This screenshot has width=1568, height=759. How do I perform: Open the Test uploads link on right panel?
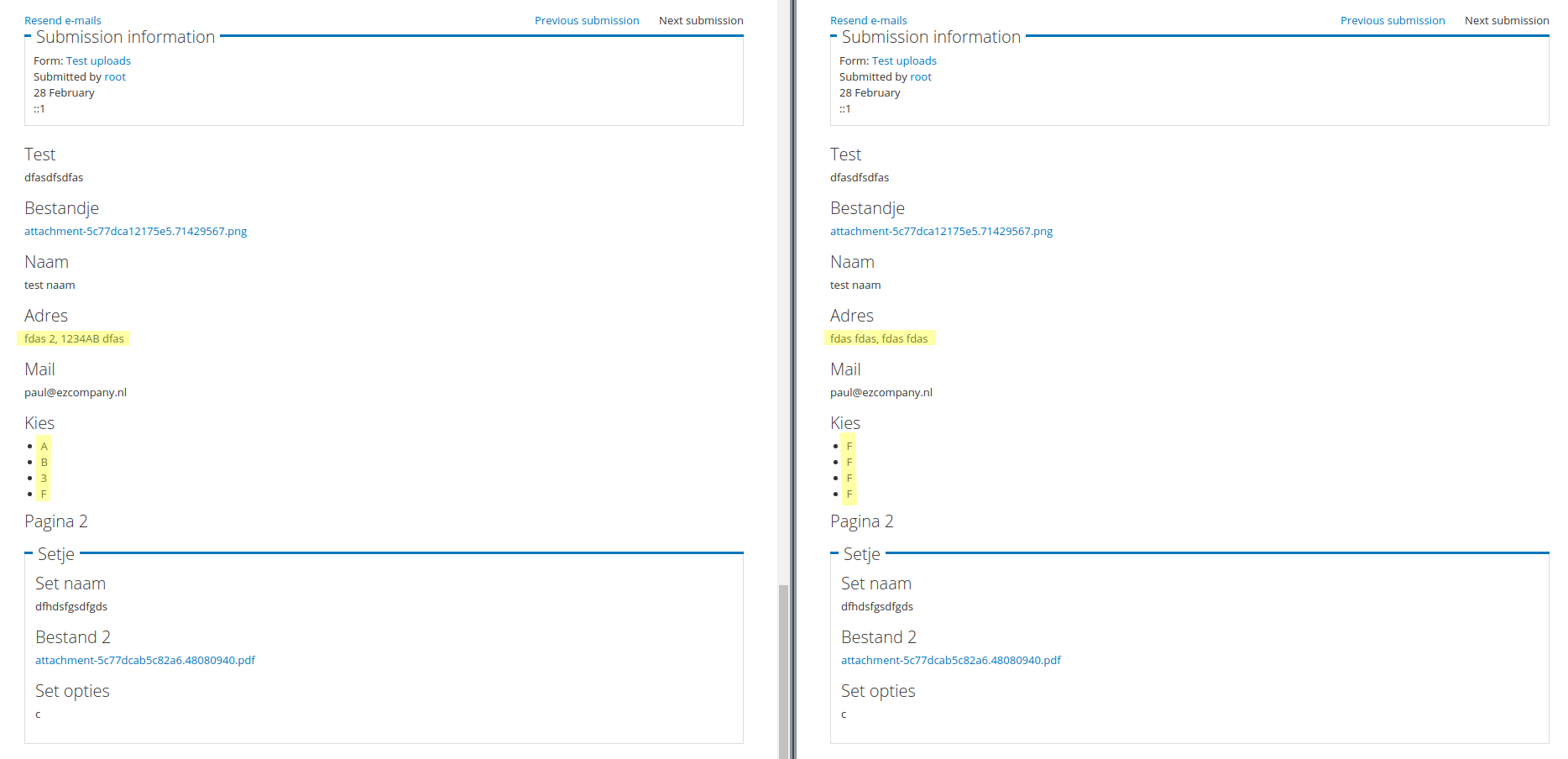click(904, 60)
